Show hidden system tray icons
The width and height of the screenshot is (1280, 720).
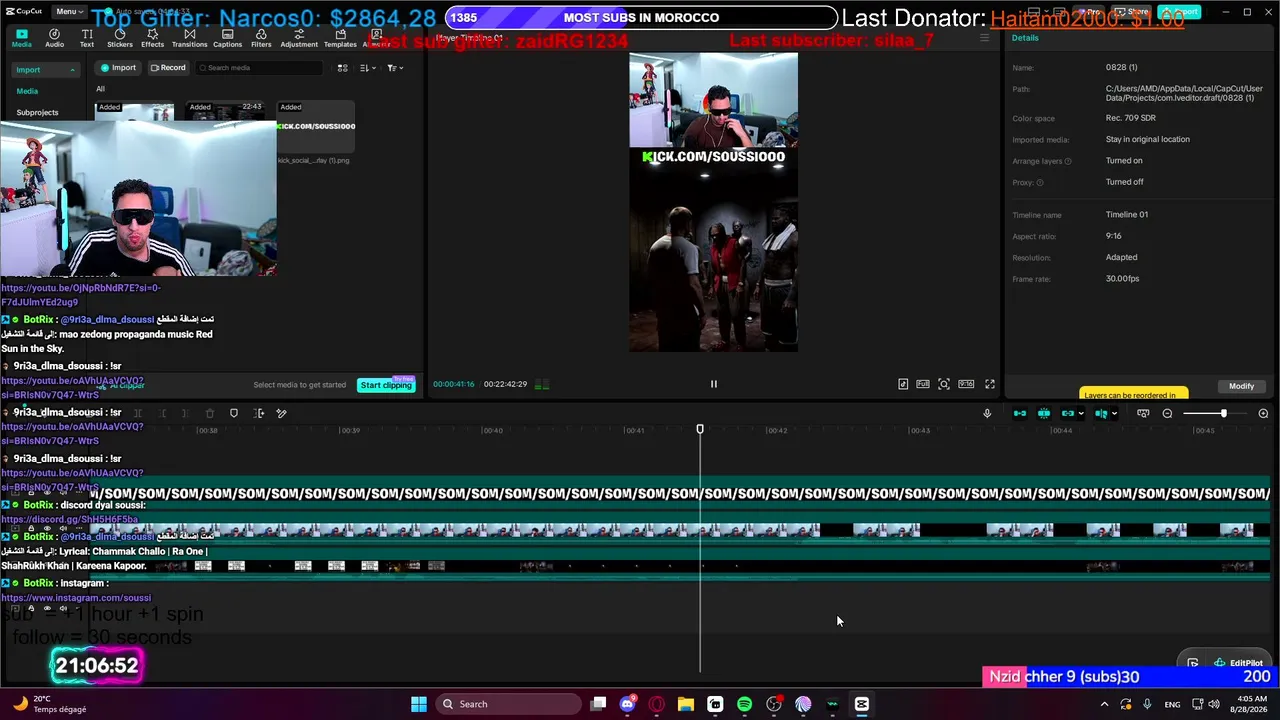tap(1104, 704)
